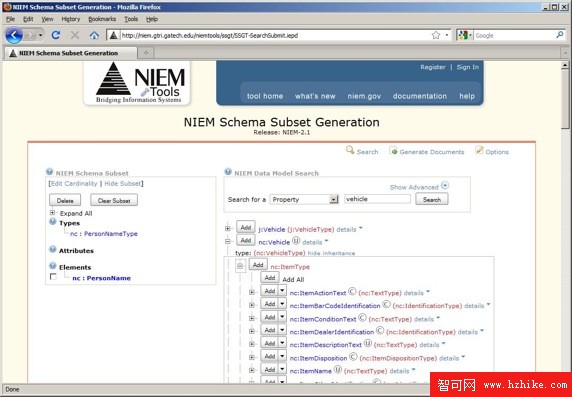Click the Delete button
The height and width of the screenshot is (397, 572).
pos(65,200)
